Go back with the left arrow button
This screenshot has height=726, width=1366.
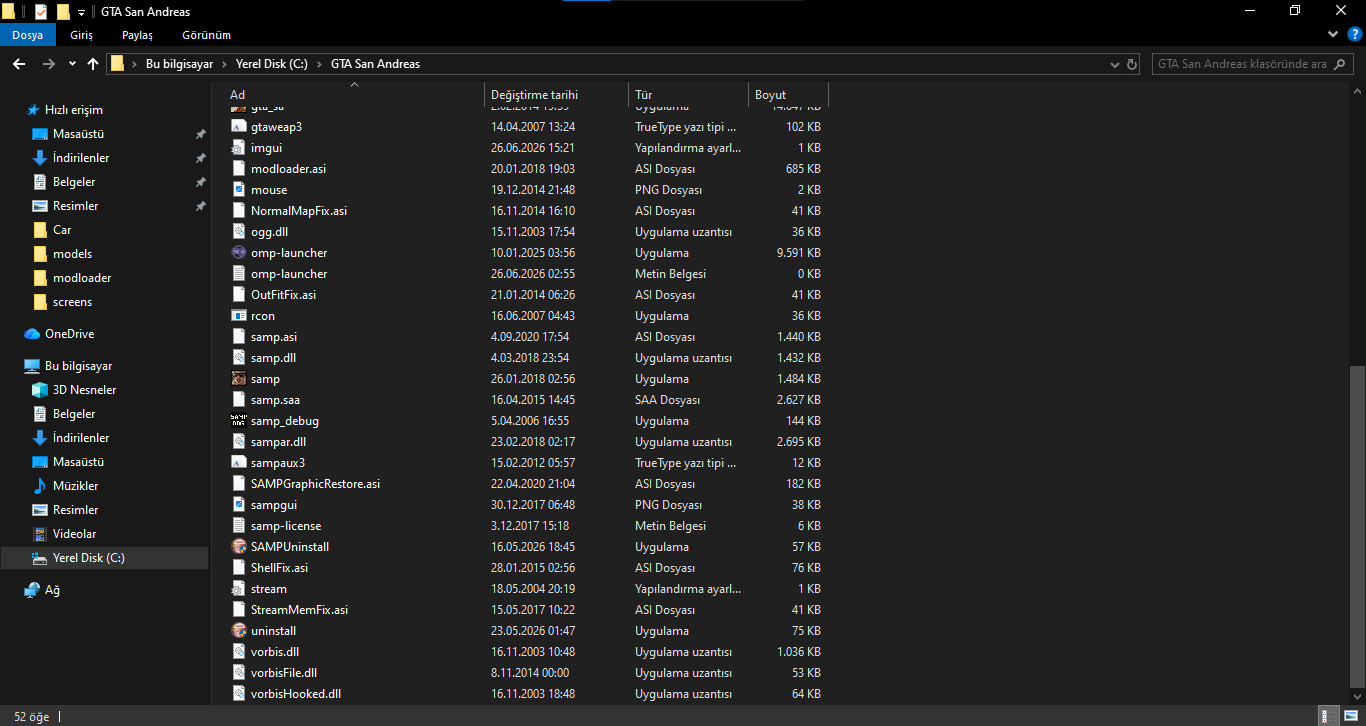pyautogui.click(x=19, y=64)
